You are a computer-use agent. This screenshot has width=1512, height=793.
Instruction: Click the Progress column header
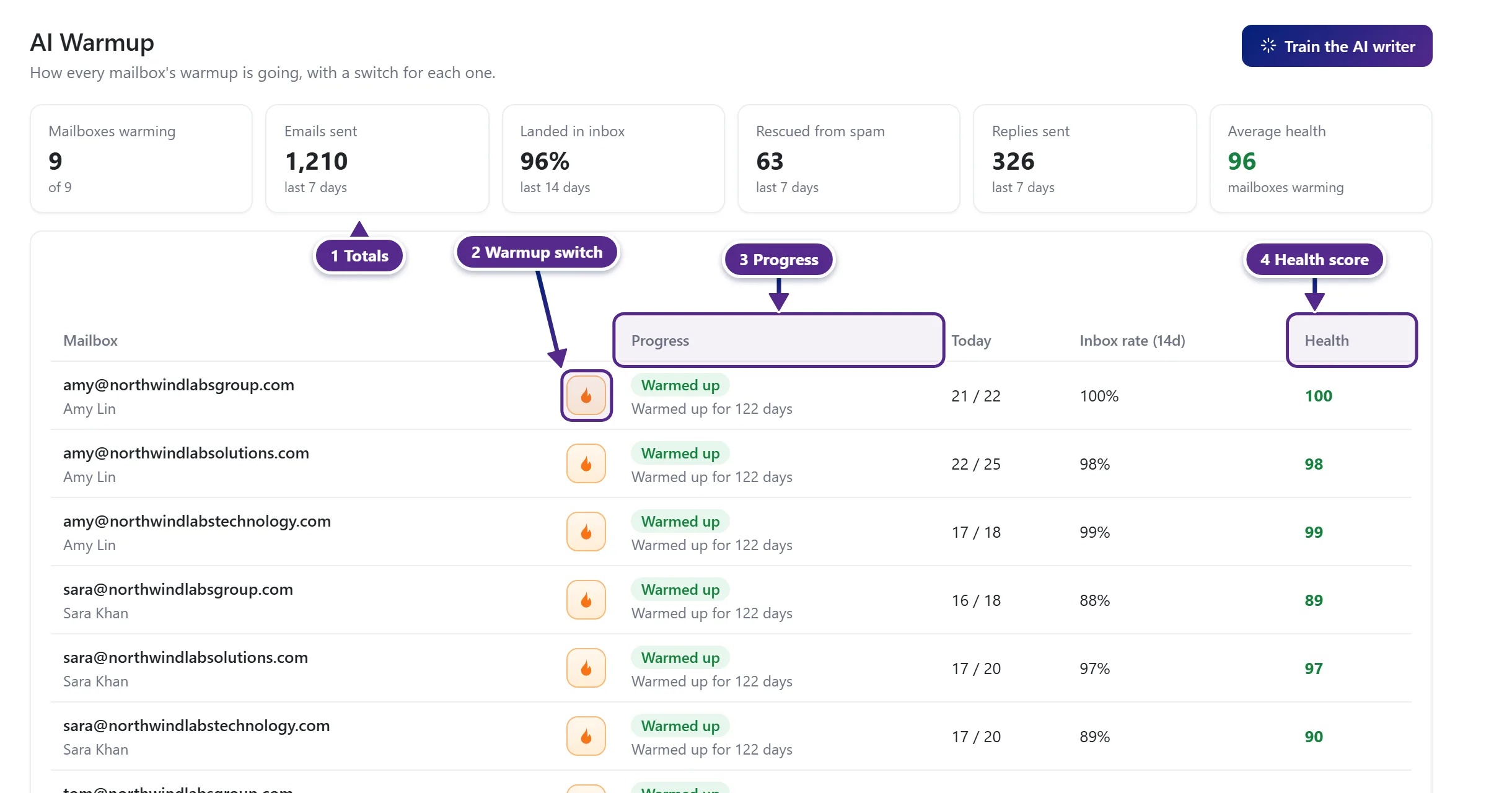pos(660,341)
